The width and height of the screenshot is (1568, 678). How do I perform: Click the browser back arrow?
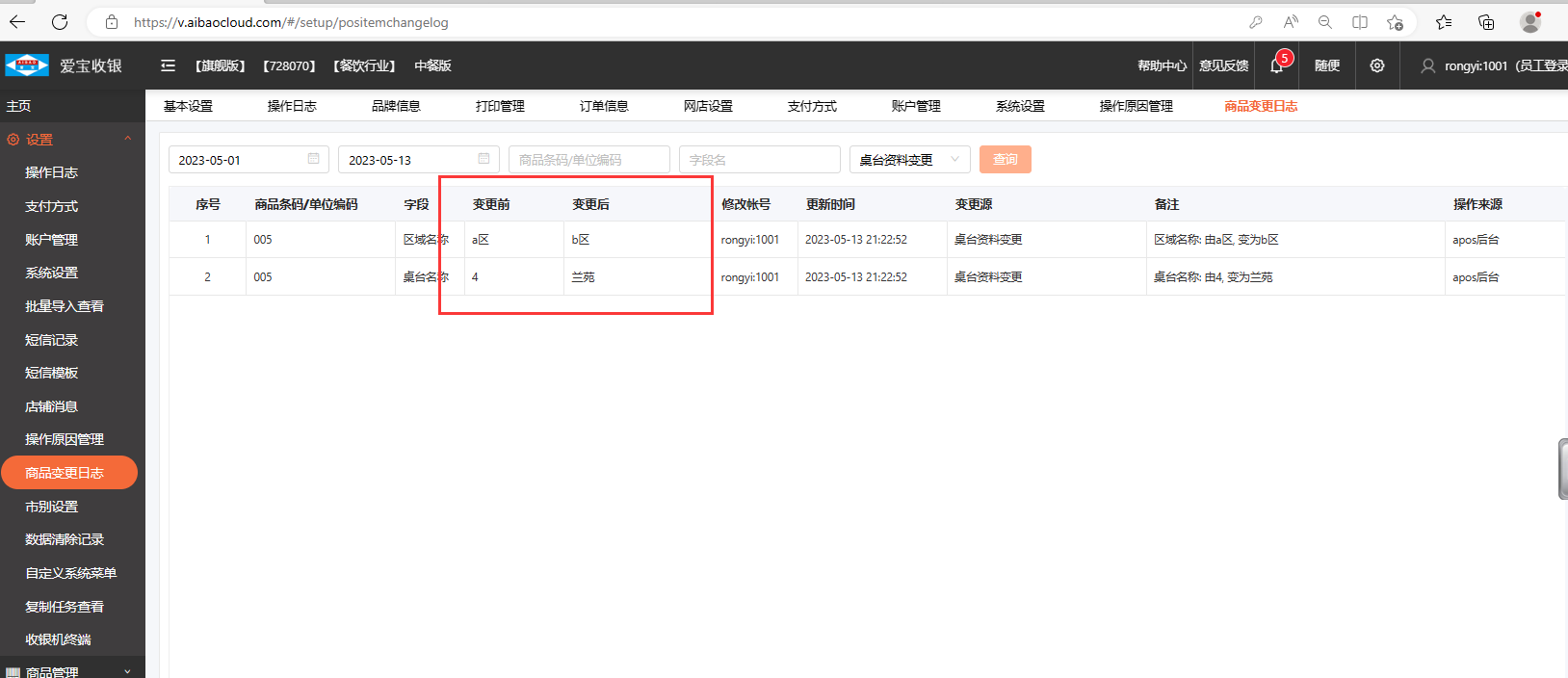(18, 22)
